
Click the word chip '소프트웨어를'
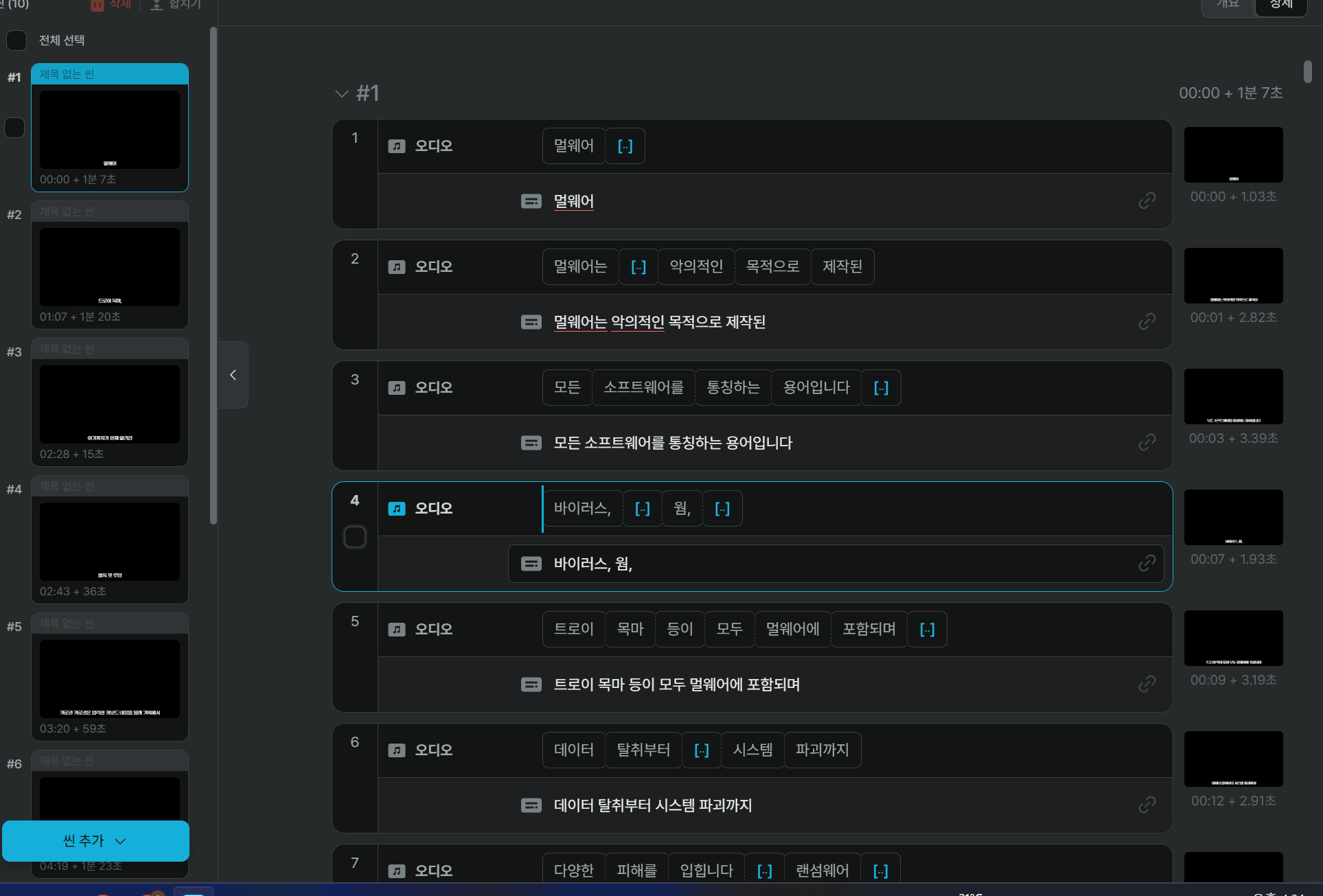point(643,388)
